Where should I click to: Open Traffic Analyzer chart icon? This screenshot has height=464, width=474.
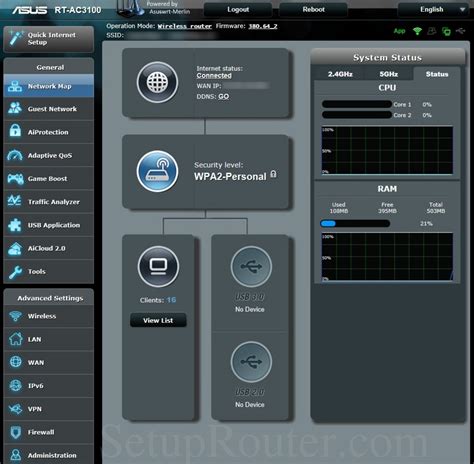pos(15,201)
